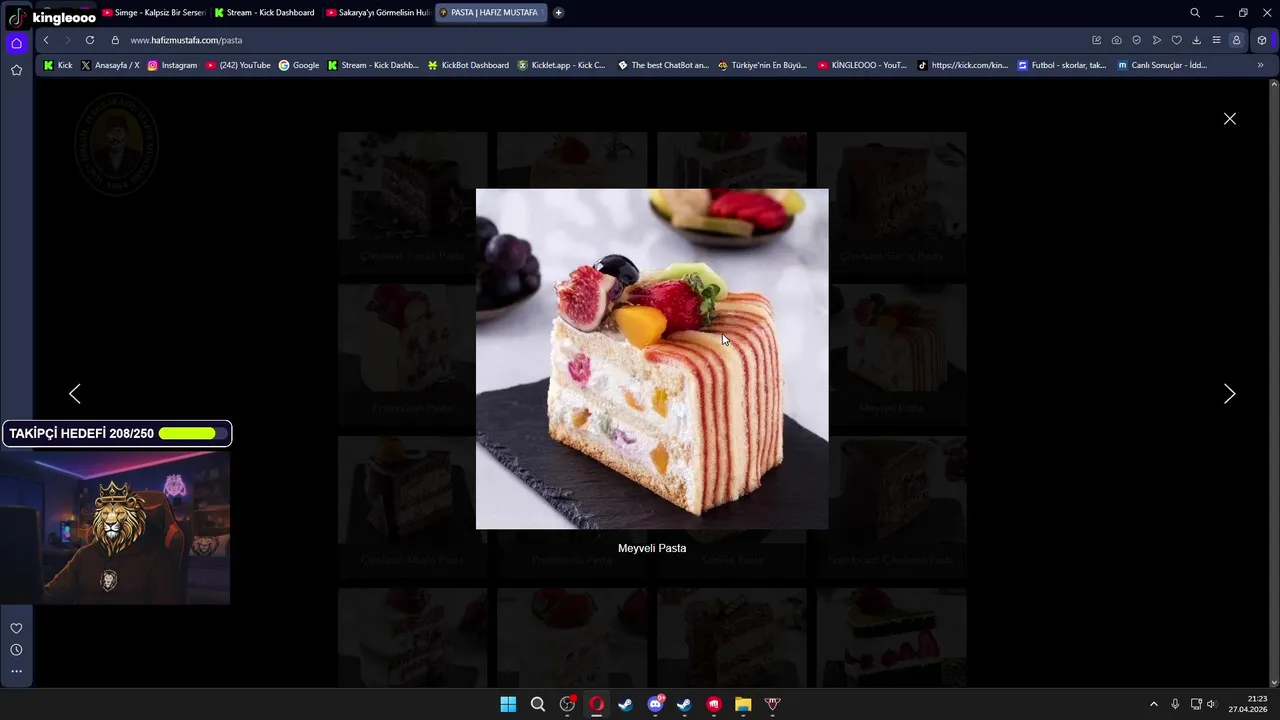The width and height of the screenshot is (1280, 720).
Task: Open the Türkiye'nin En Büyü... bookmark
Action: pos(762,65)
